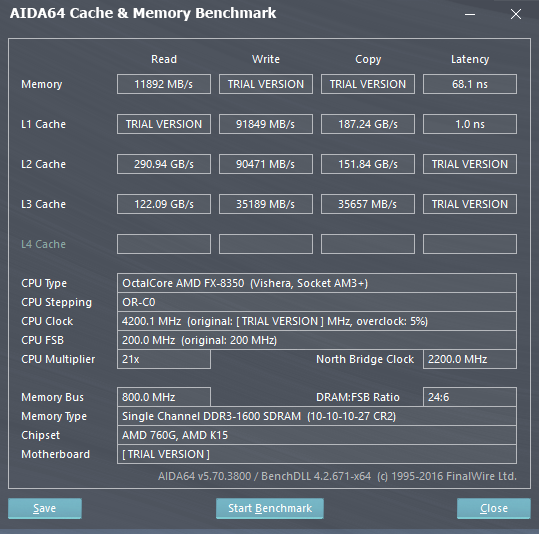Select the CPU Type information field
This screenshot has width=539, height=534.
tap(317, 283)
